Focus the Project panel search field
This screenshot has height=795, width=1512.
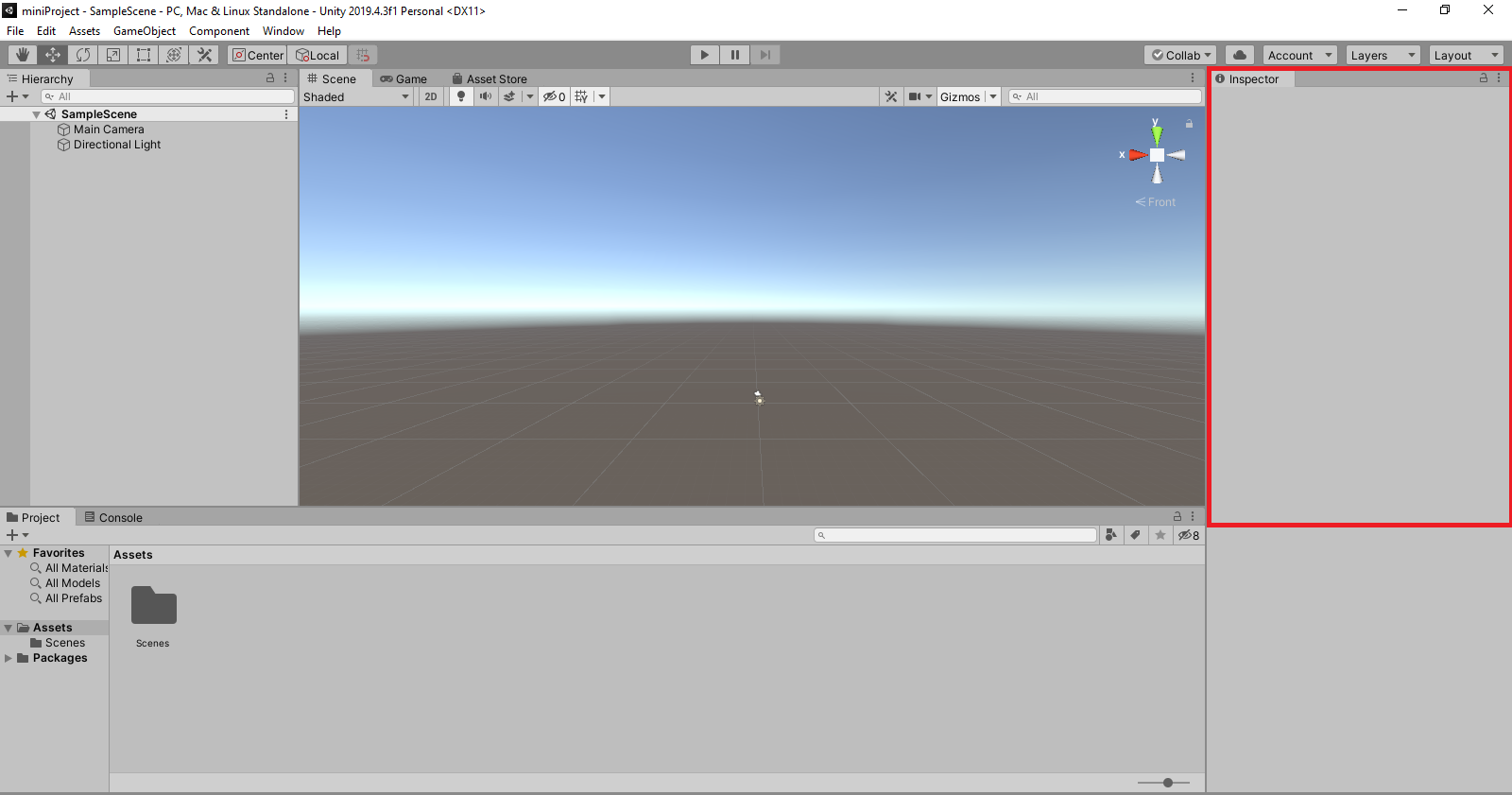[x=955, y=535]
